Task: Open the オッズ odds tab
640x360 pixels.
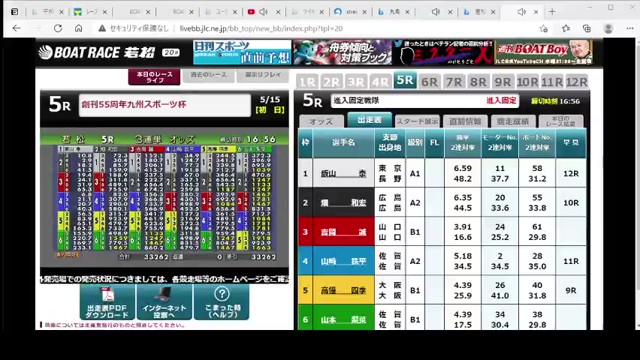Action: 321,122
